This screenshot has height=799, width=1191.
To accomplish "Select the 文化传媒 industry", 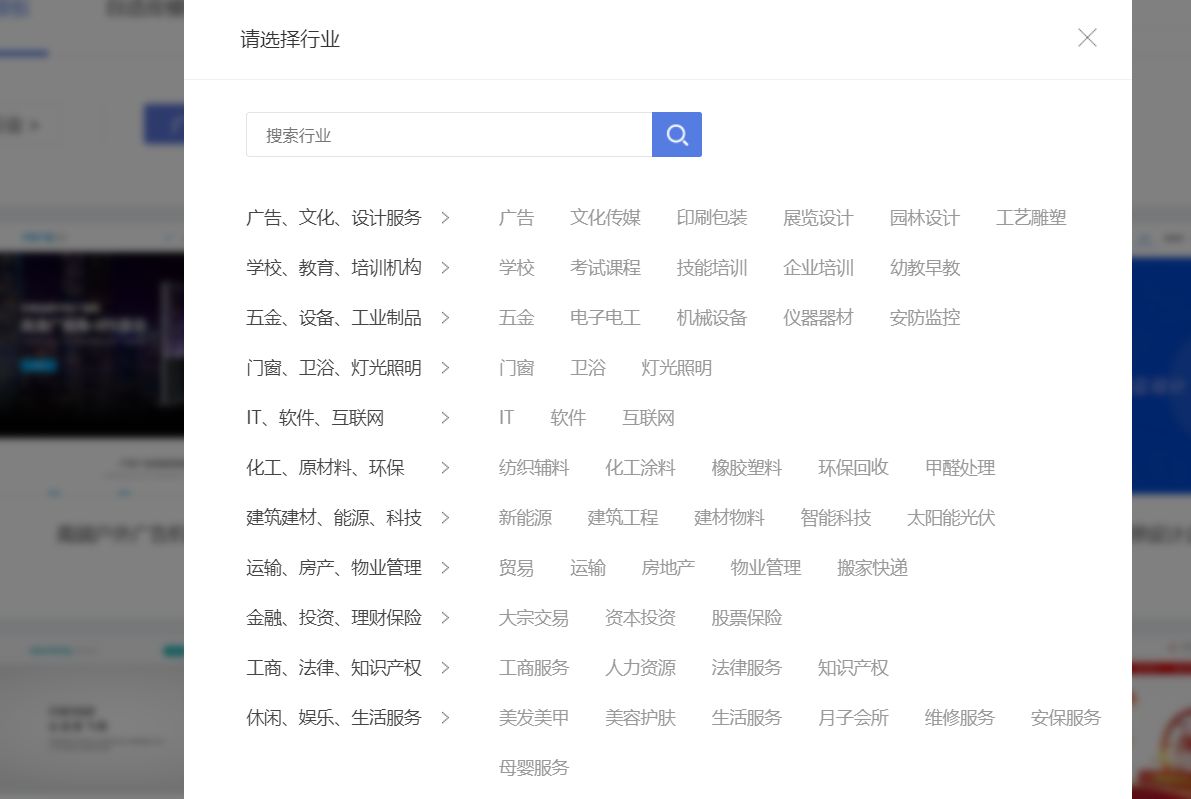I will (604, 217).
